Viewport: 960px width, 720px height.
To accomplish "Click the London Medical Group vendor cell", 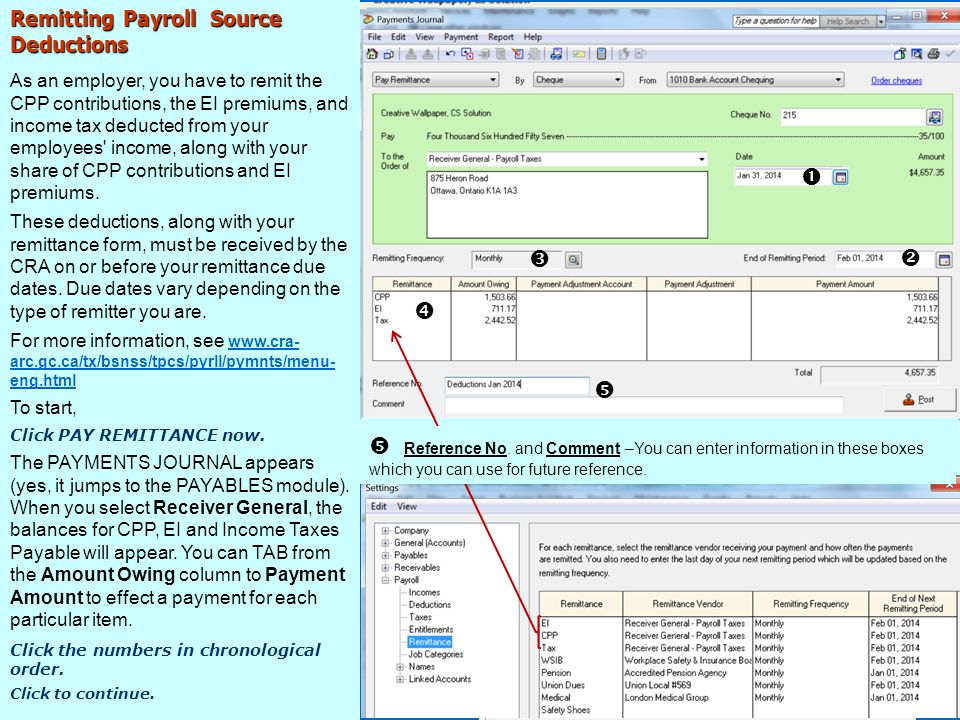I will tap(688, 697).
